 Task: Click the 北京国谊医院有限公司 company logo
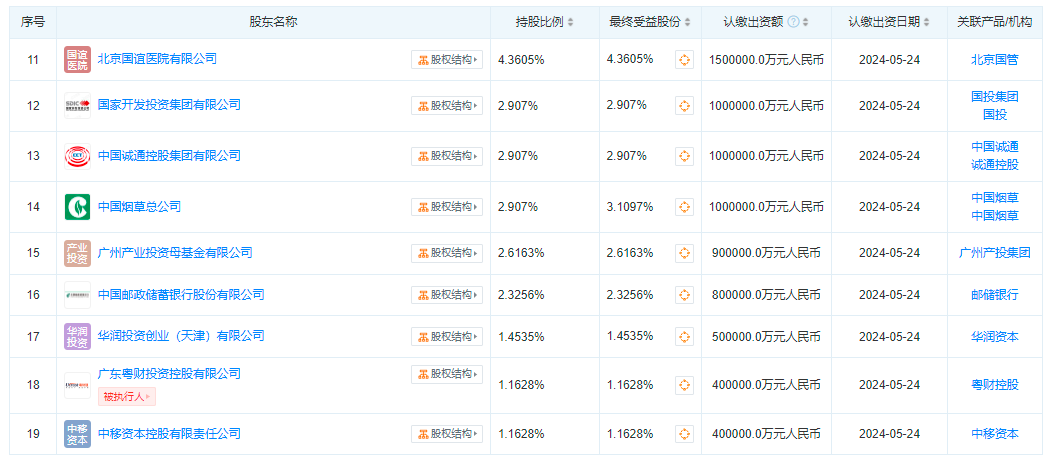(77, 60)
